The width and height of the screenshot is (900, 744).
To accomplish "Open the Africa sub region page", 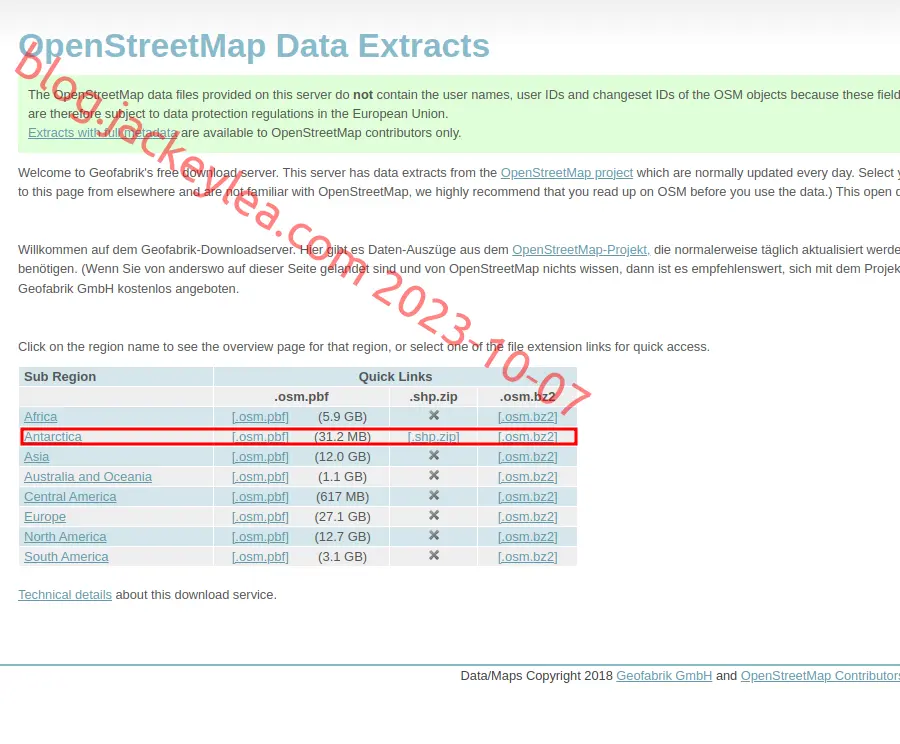I will coord(41,417).
